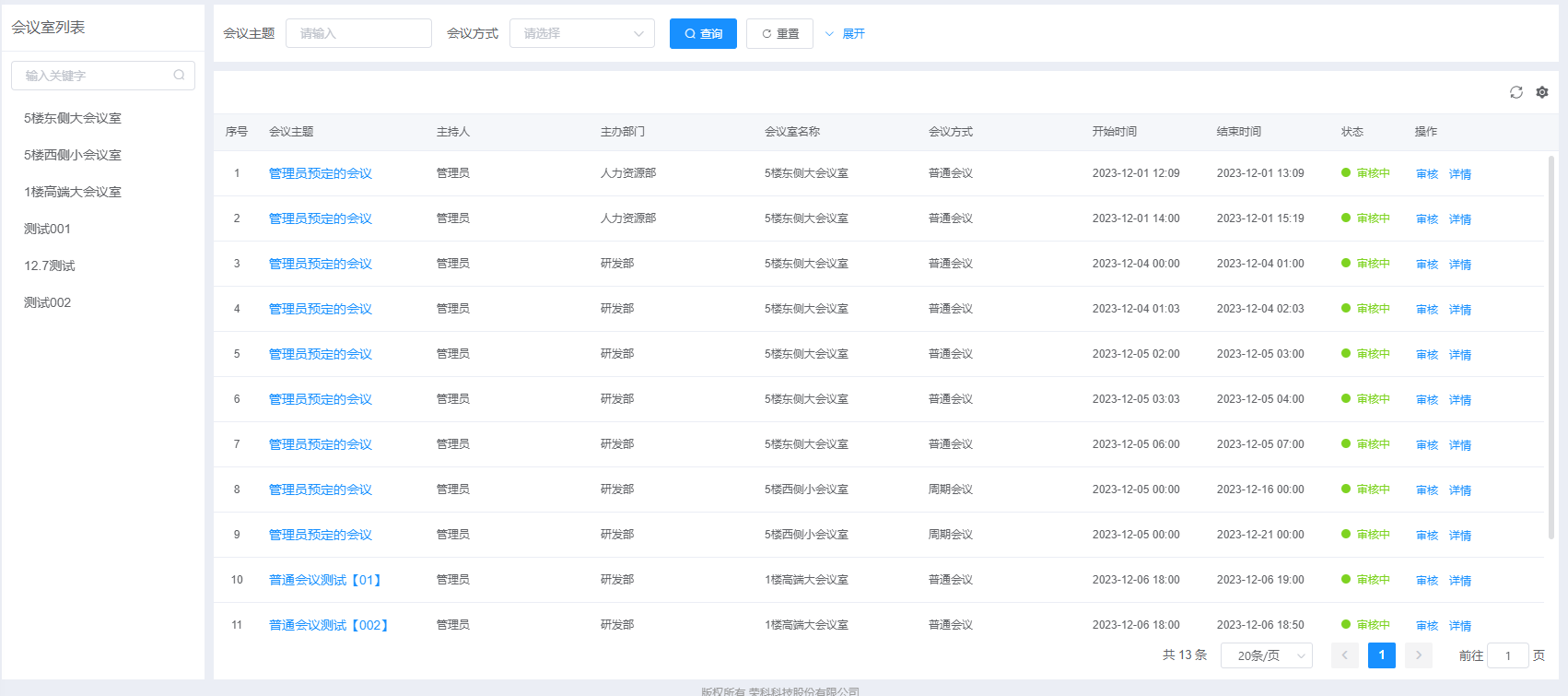Screen dimensions: 1568x696
Task: Click the page jump number field
Action: point(1507,655)
